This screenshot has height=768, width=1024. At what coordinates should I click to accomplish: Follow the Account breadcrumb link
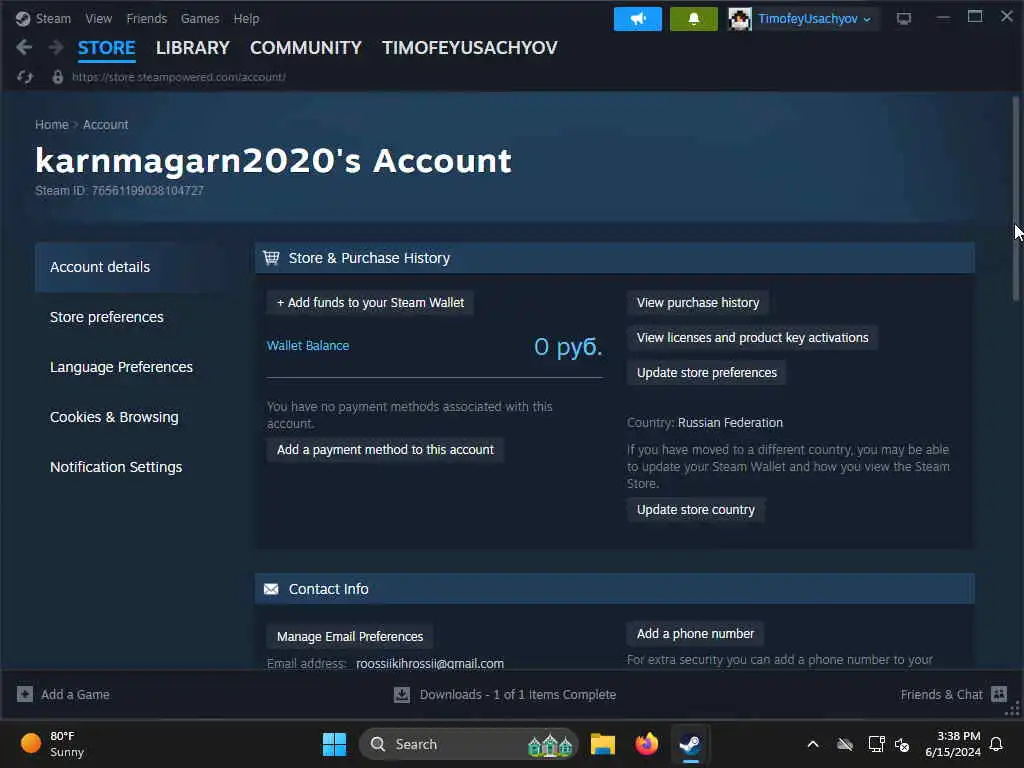click(105, 125)
